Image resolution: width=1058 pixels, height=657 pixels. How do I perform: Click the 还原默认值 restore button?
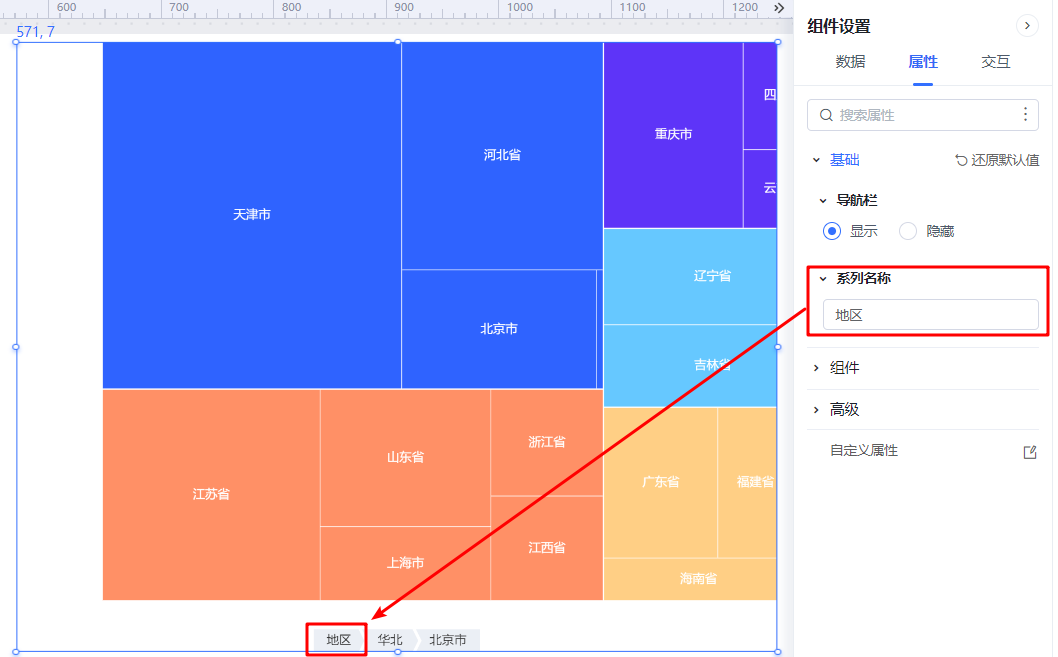point(997,161)
